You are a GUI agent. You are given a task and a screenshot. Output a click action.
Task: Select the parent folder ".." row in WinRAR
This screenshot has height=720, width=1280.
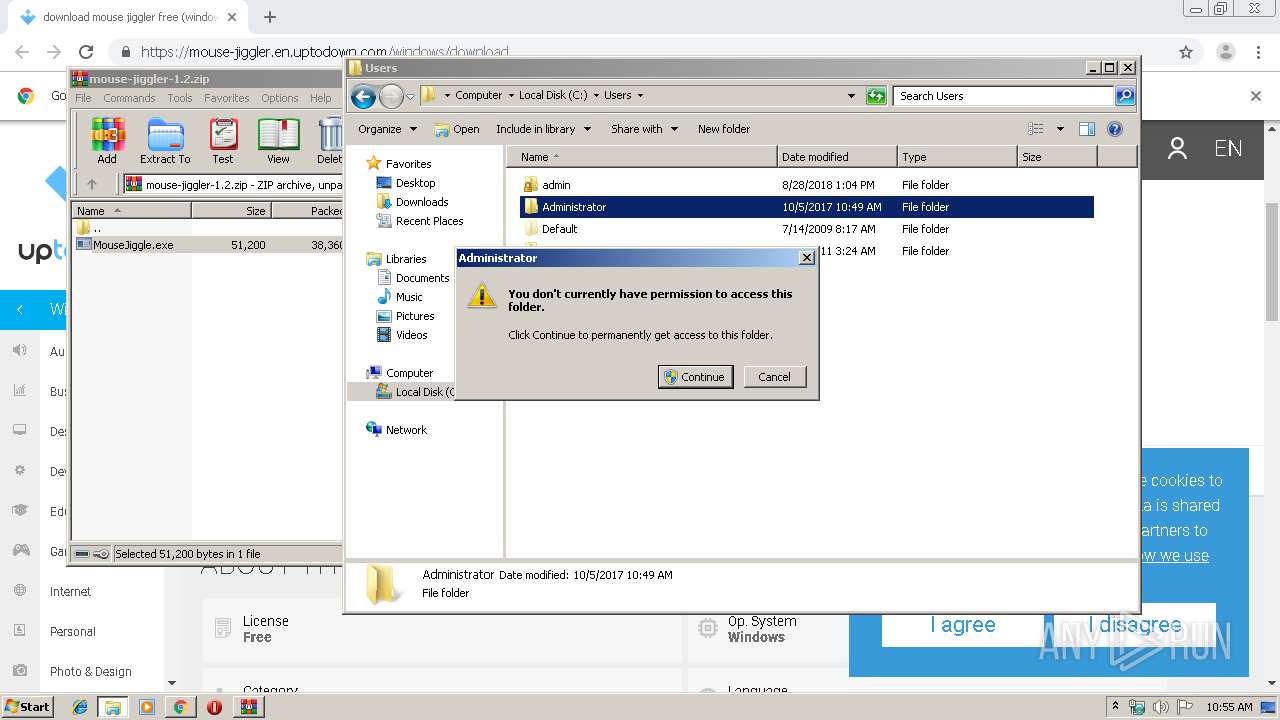(x=209, y=228)
